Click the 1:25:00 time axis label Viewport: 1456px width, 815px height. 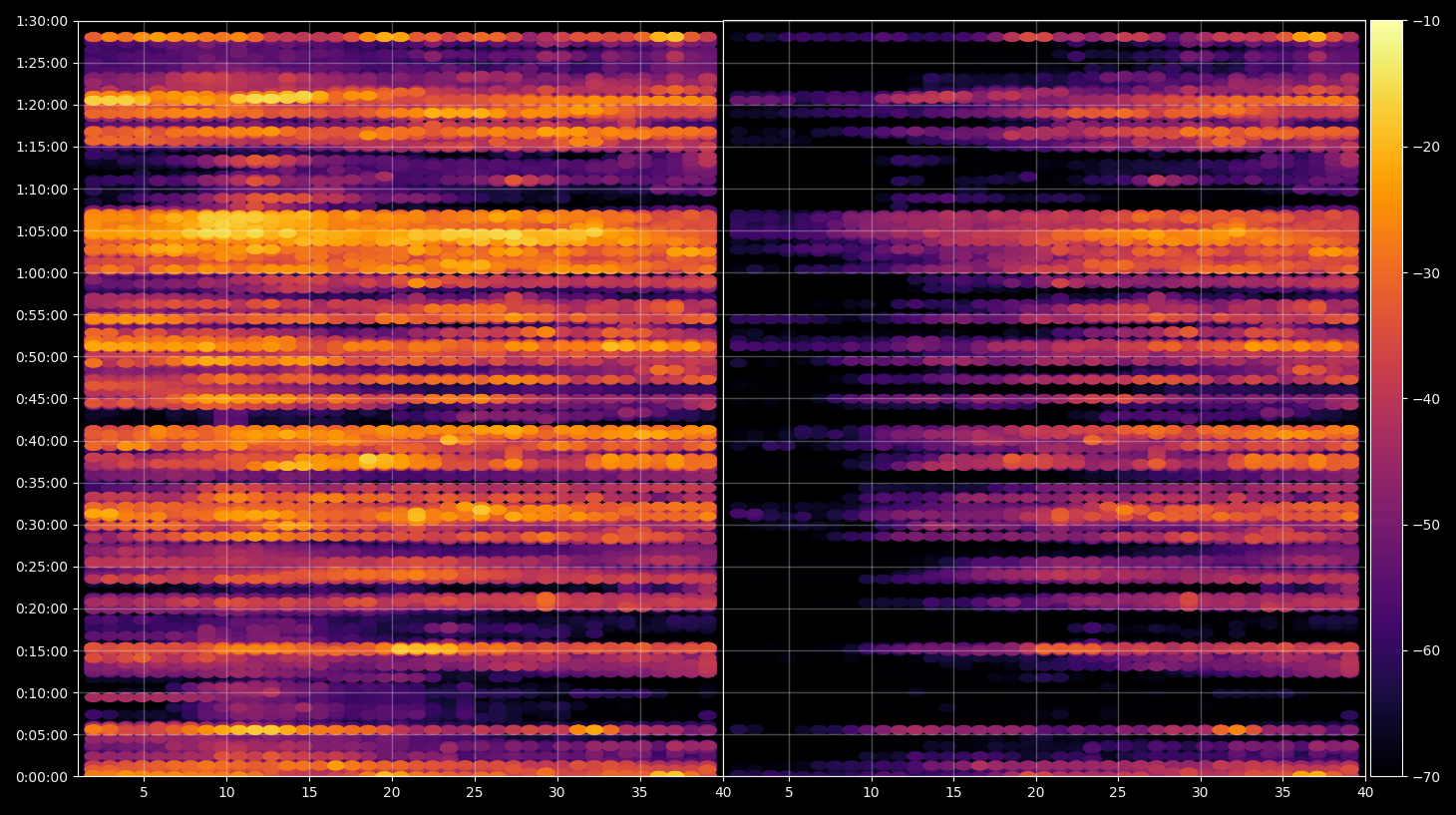(42, 63)
